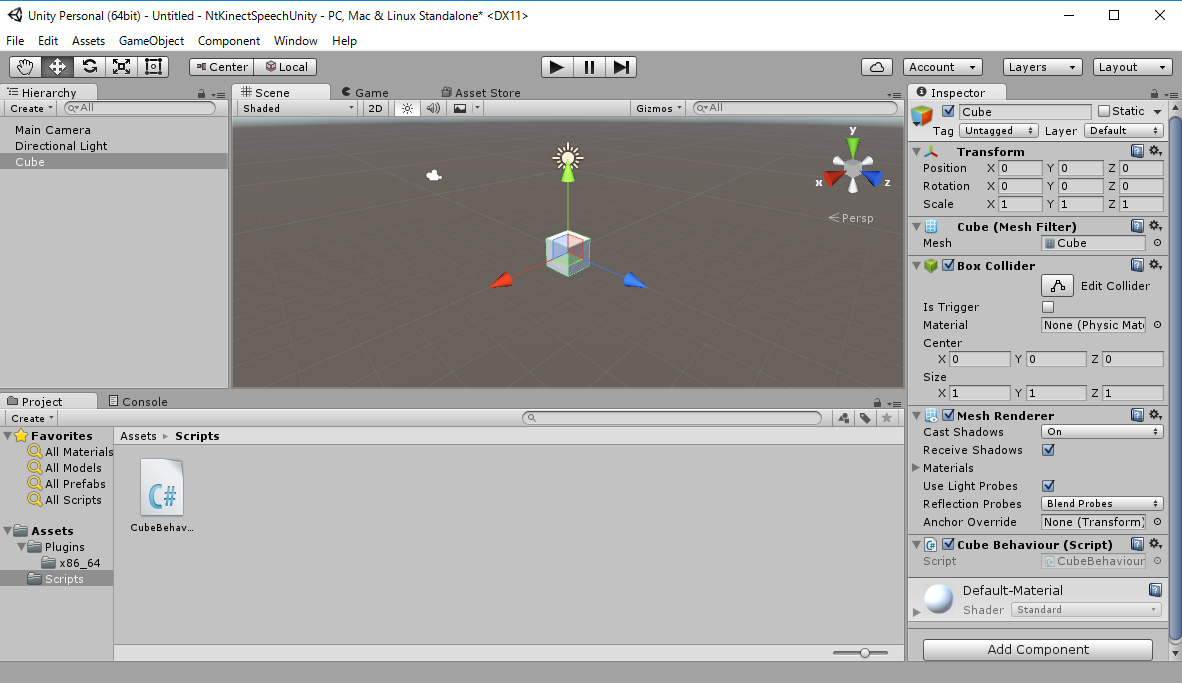1182x683 pixels.
Task: Toggle the Static checkbox
Action: click(1104, 111)
